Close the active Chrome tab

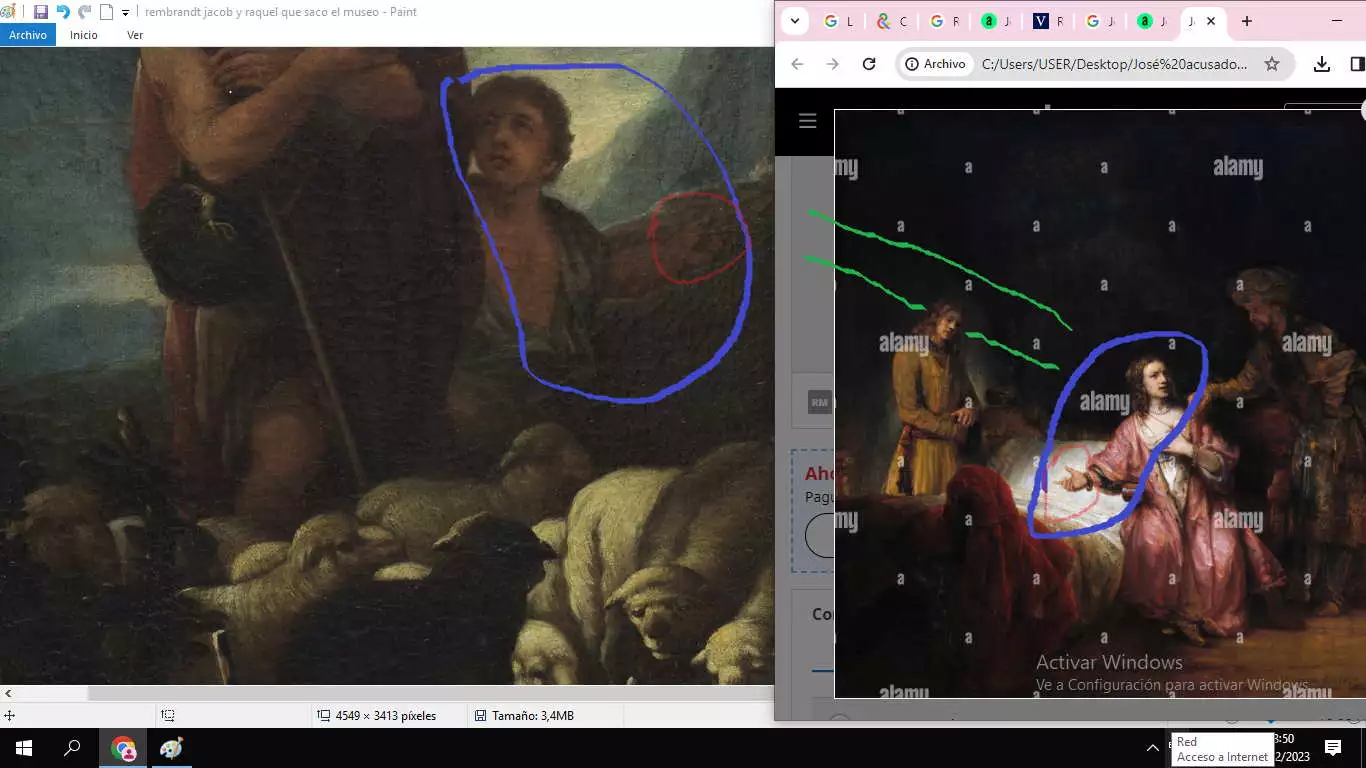point(1211,21)
